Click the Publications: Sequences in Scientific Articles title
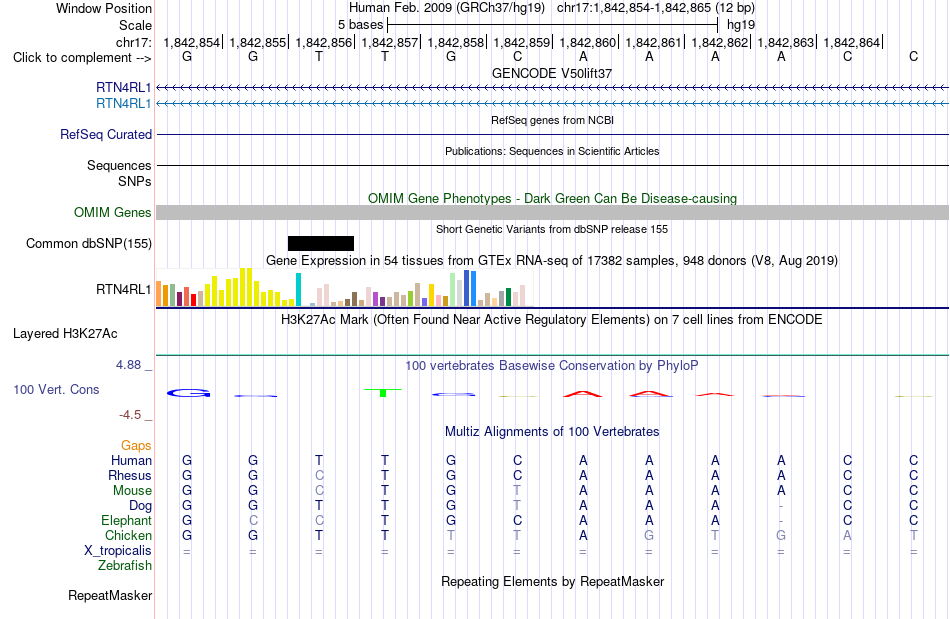The image size is (950, 619). click(552, 151)
